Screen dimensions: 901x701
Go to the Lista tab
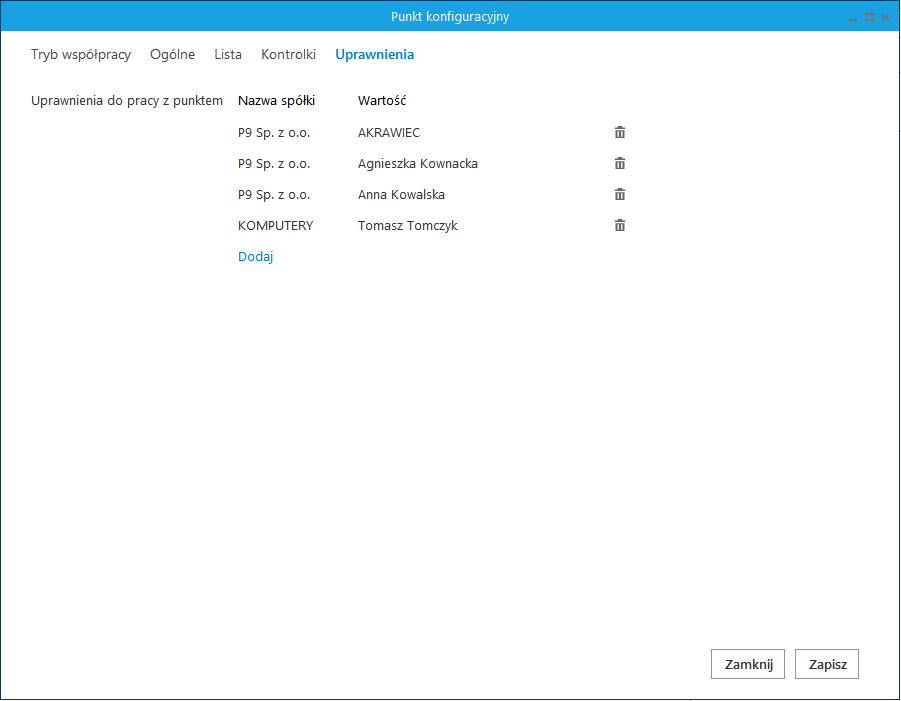228,55
